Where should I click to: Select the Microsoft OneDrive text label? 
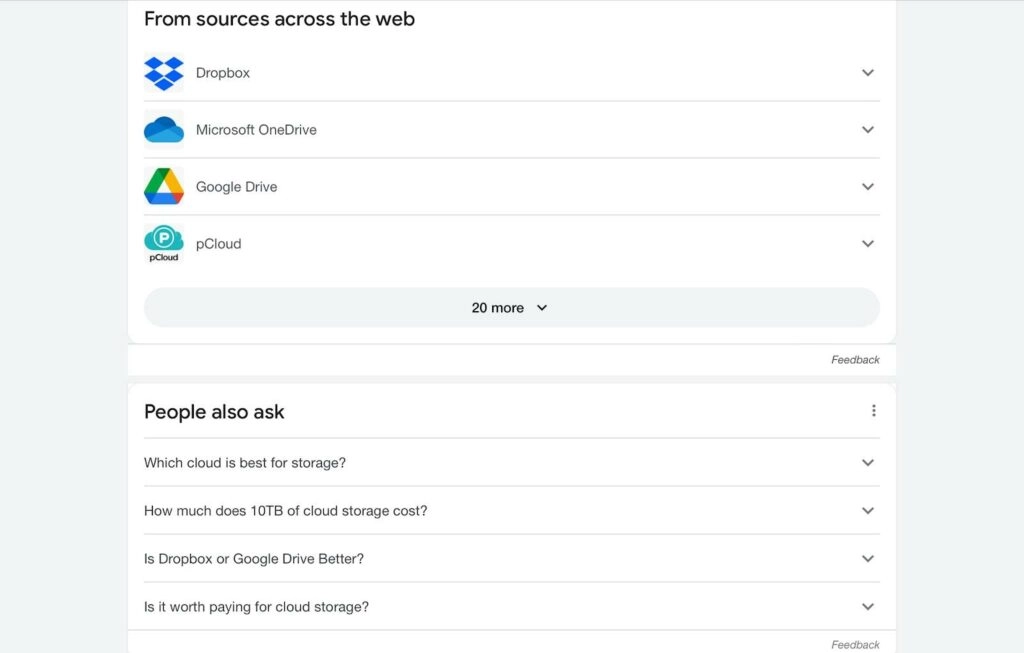256,130
